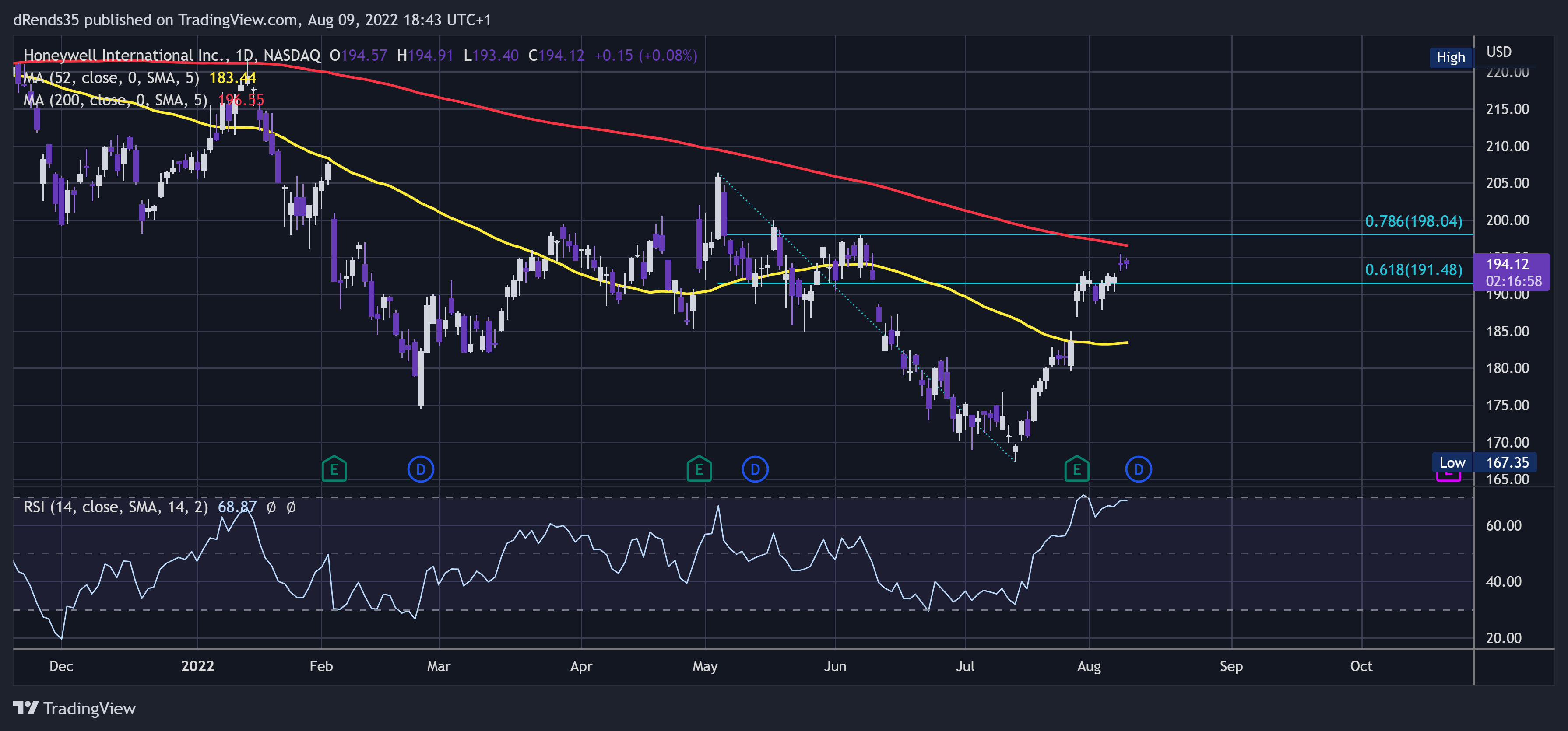Click the MA 52 value 183.44
Screen dimensions: 1568x731
click(232, 78)
